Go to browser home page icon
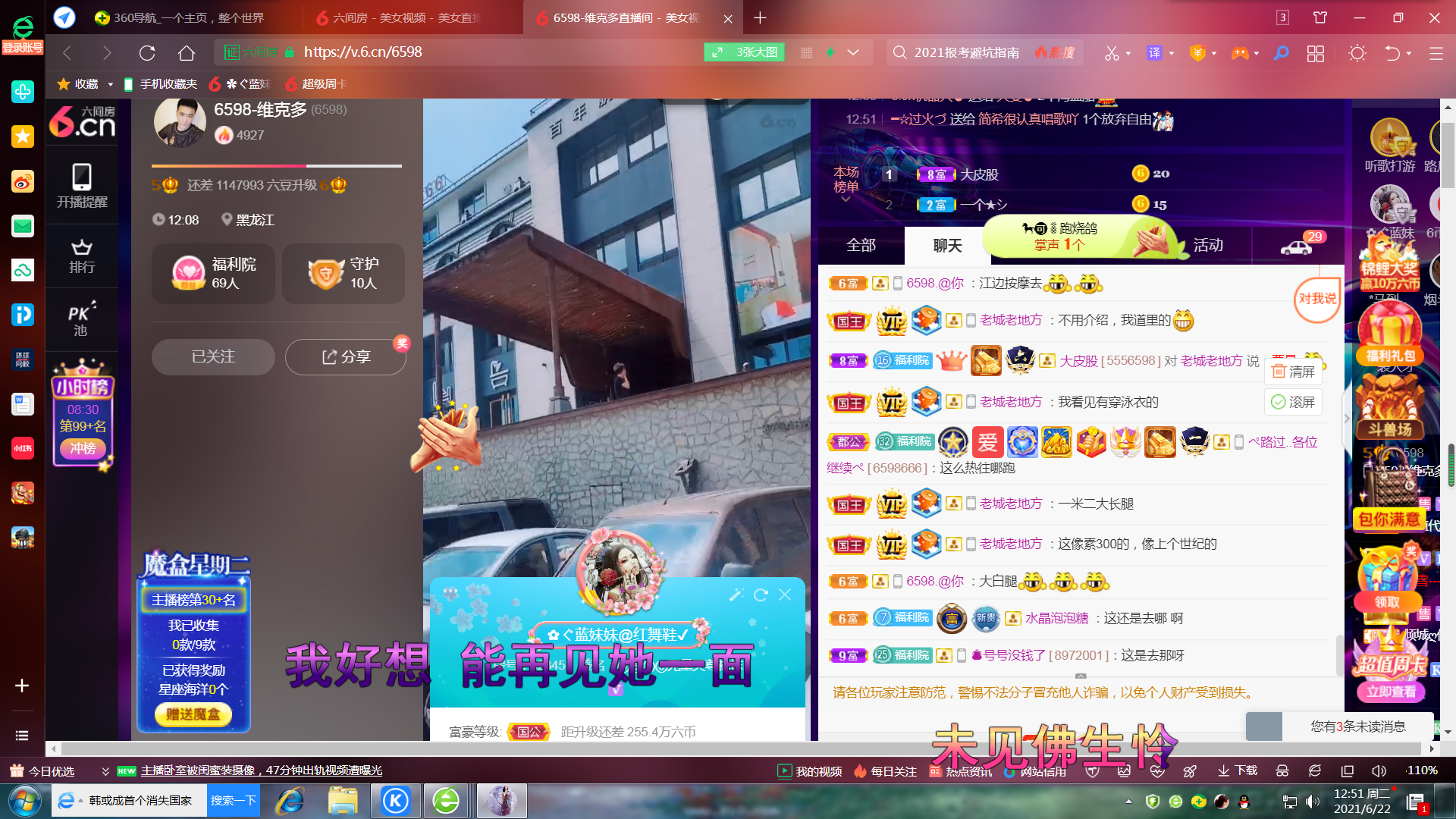Viewport: 1456px width, 819px height. [187, 52]
